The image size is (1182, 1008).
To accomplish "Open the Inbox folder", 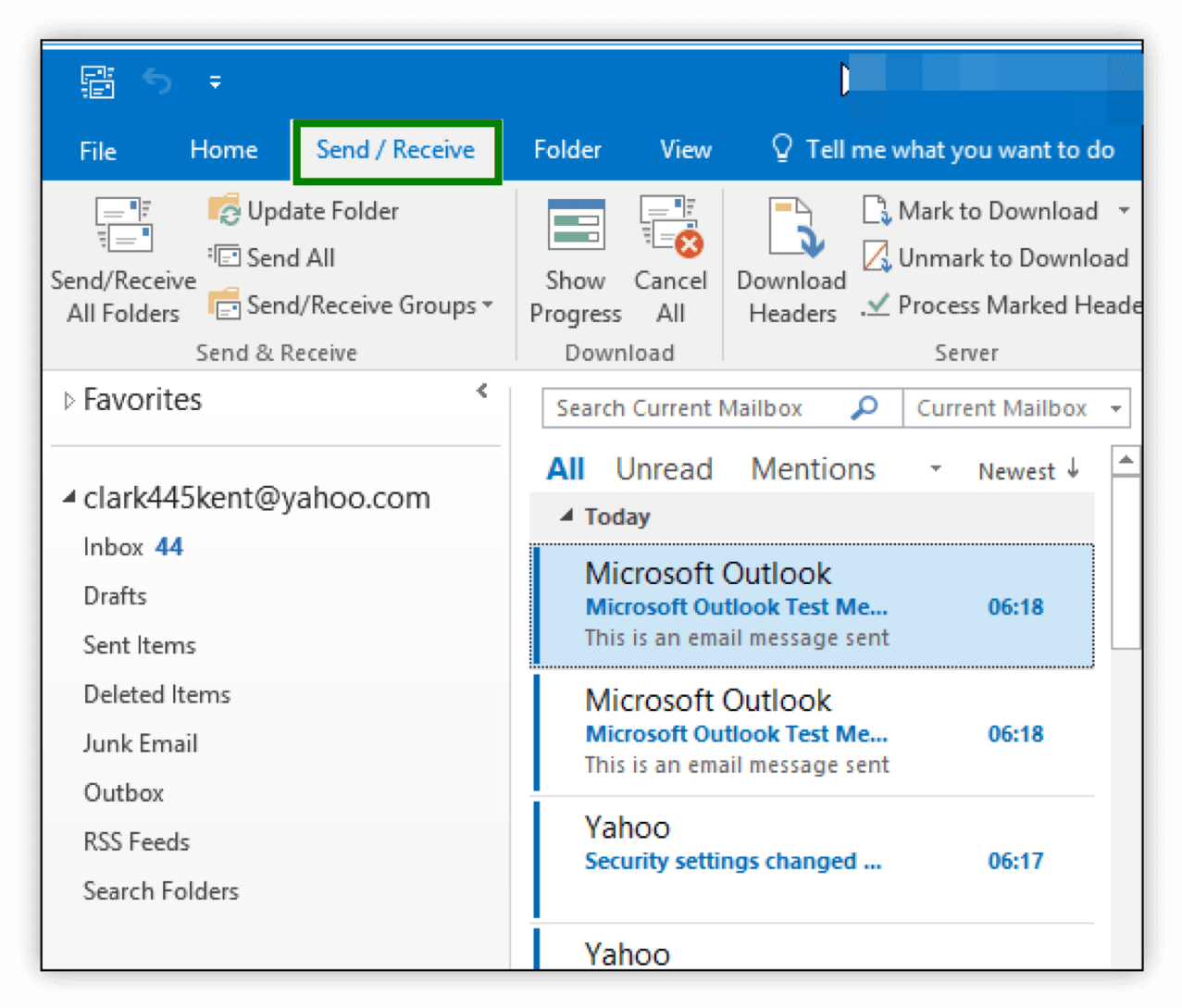I will tap(114, 547).
